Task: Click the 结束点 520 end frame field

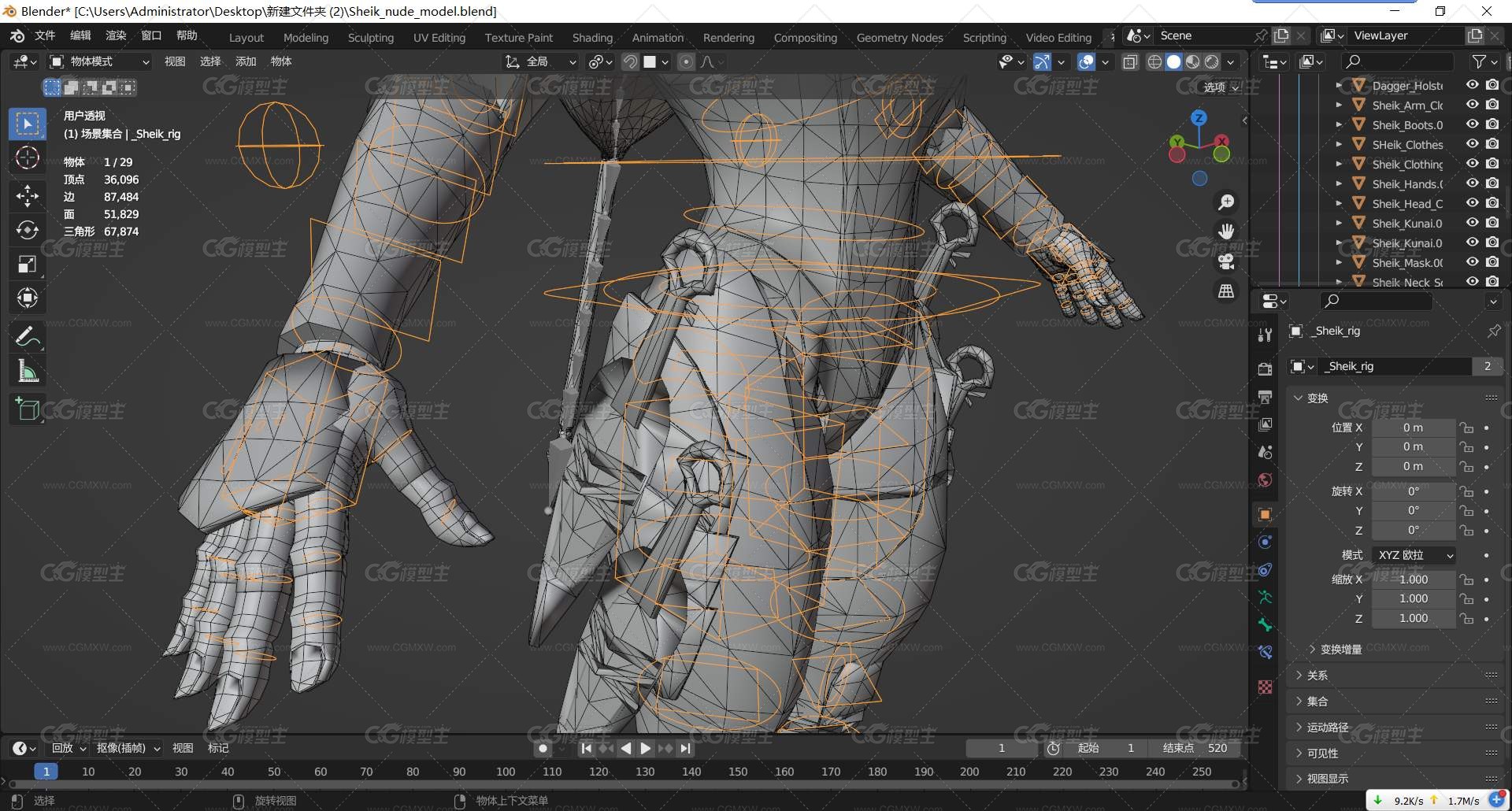Action: point(1195,749)
